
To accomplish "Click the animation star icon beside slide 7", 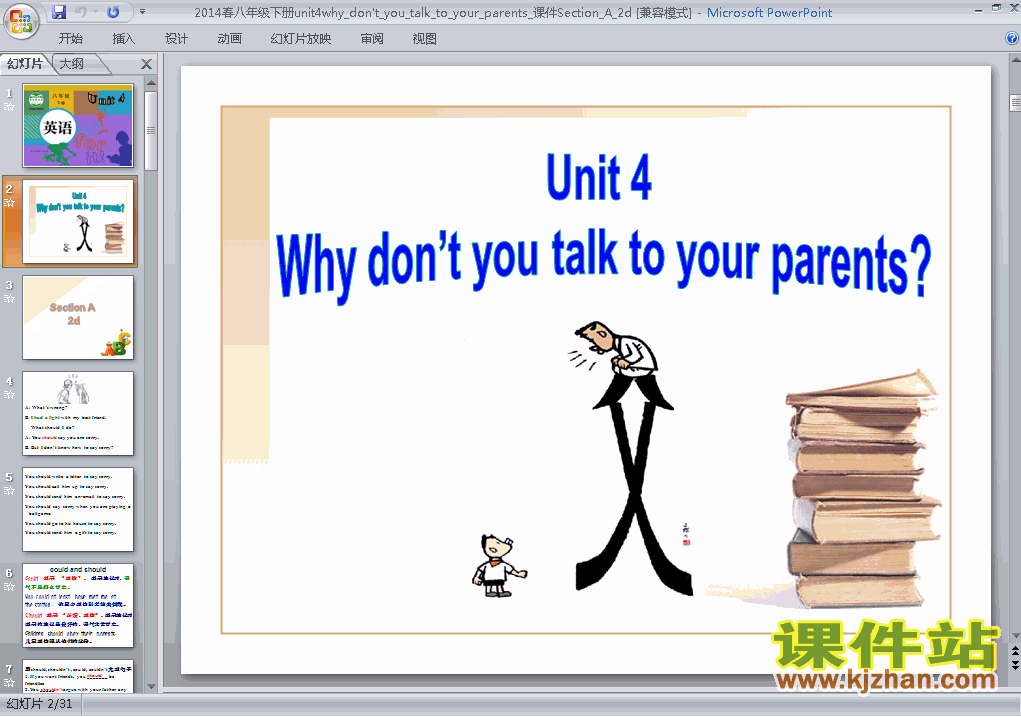I will tap(9, 682).
